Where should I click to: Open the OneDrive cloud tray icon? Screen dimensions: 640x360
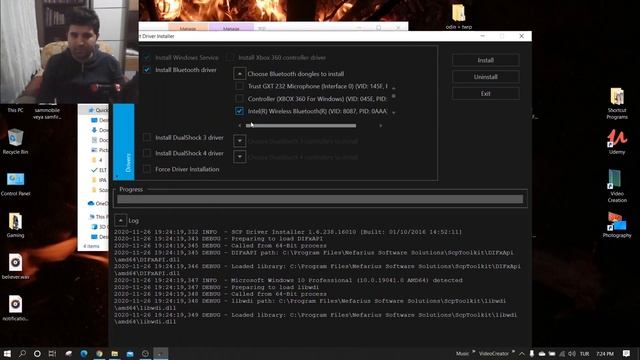coord(542,353)
